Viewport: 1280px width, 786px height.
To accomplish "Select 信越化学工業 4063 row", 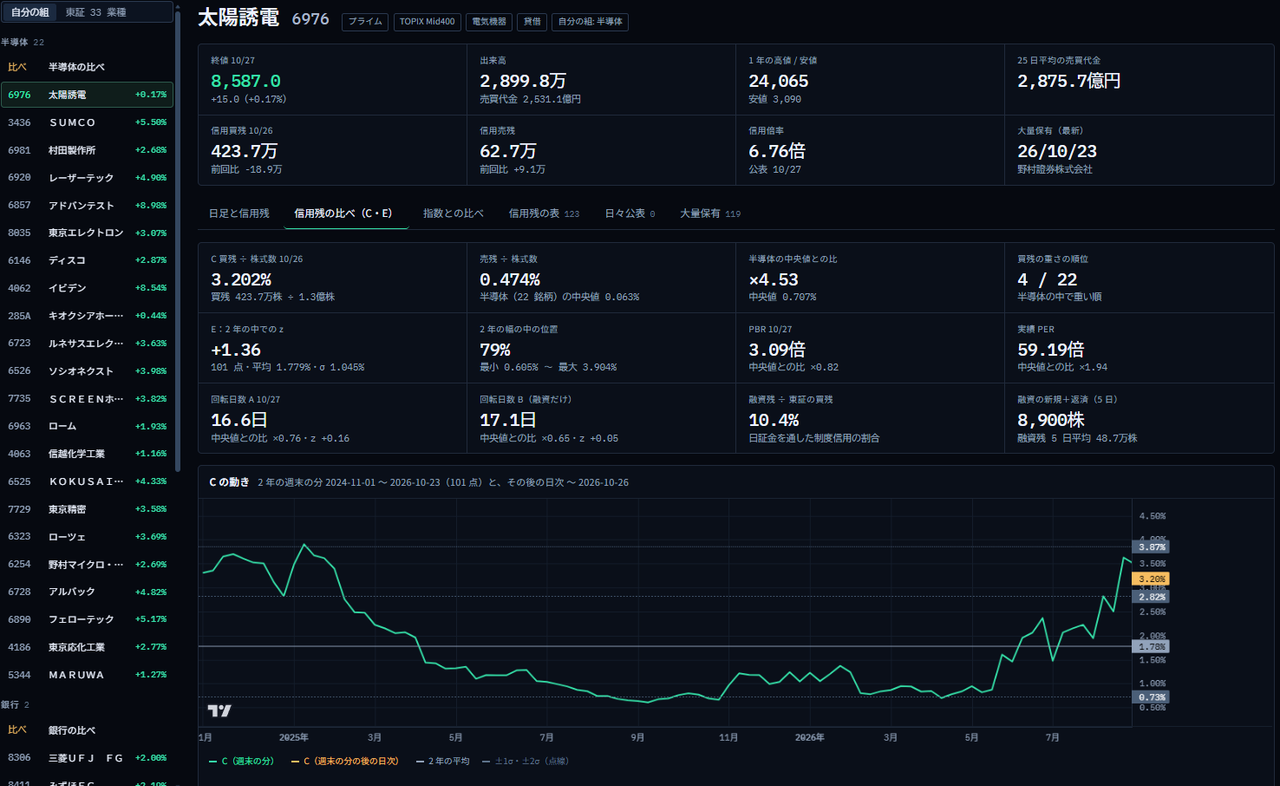I will [x=87, y=453].
